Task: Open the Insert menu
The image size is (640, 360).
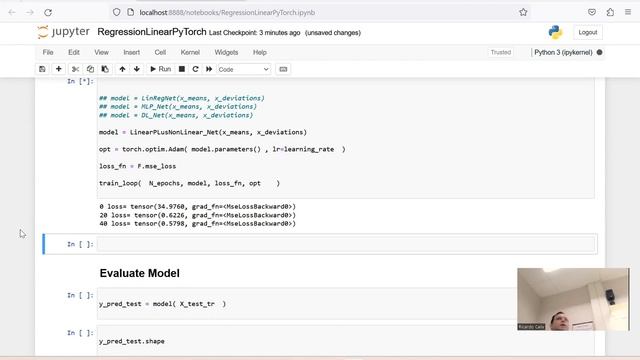Action: 131,52
